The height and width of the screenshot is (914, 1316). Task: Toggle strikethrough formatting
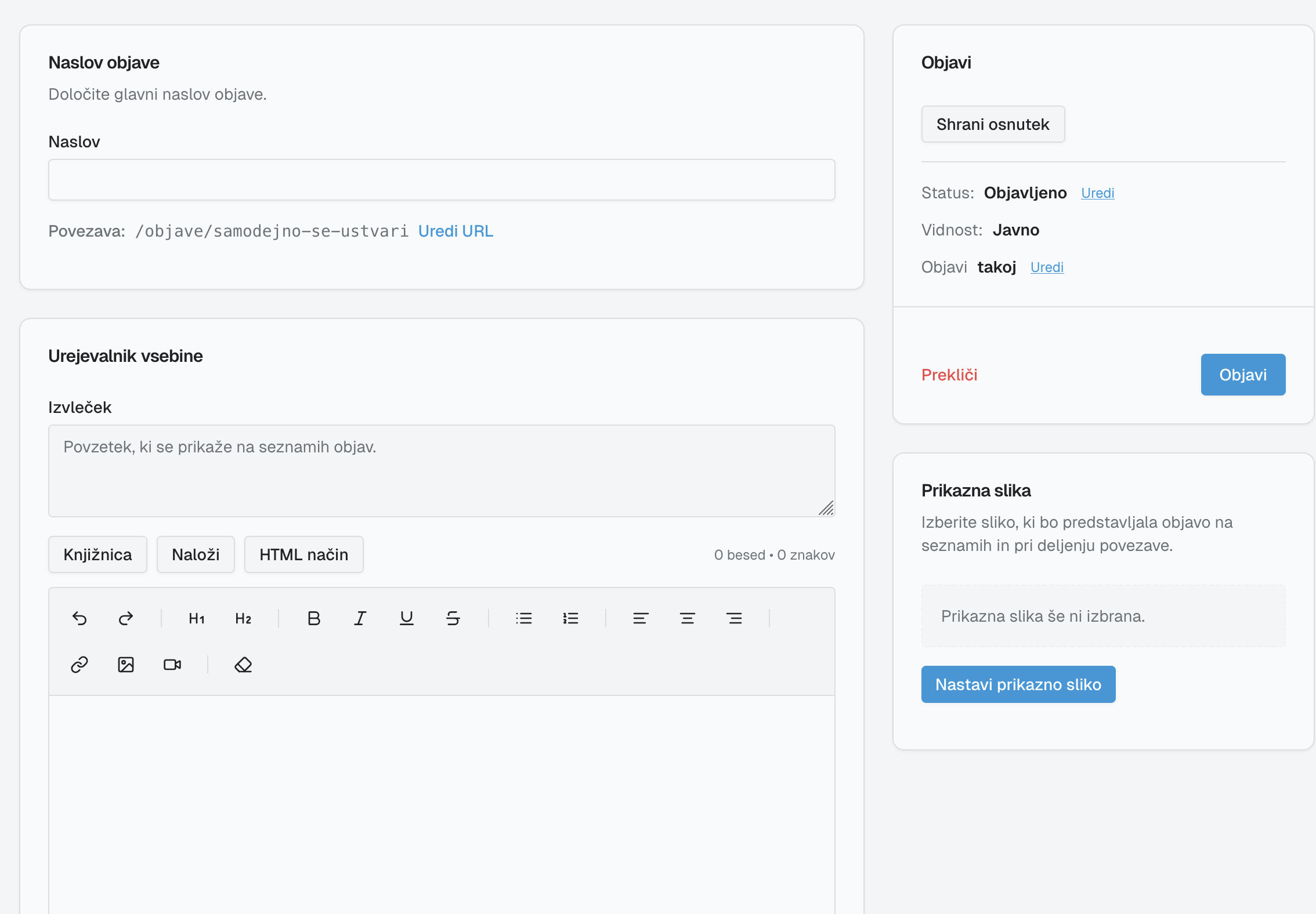pyautogui.click(x=453, y=618)
